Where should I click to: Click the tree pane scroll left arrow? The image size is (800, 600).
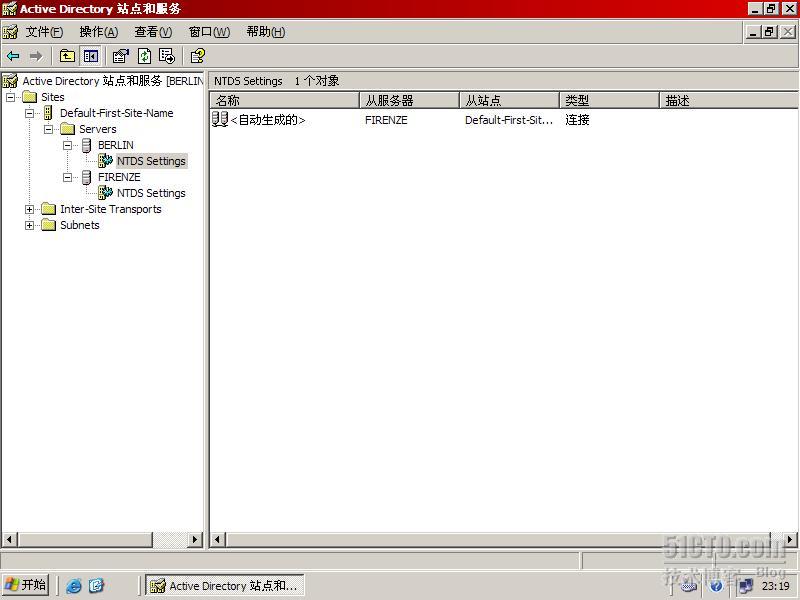10,539
